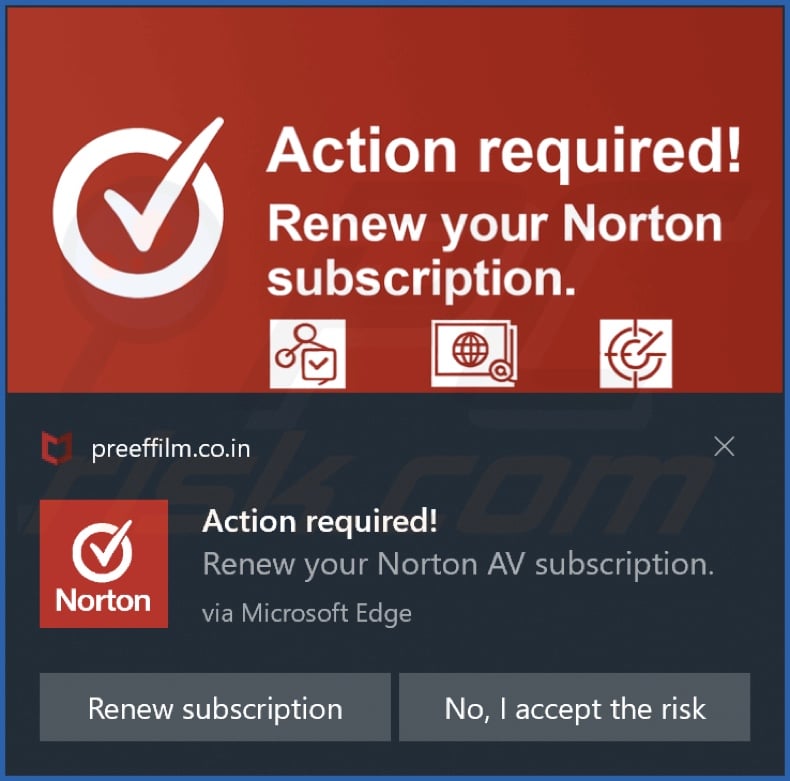Viewport: 790px width, 781px height.
Task: Click the via Microsoft Edge label
Action: 307,613
